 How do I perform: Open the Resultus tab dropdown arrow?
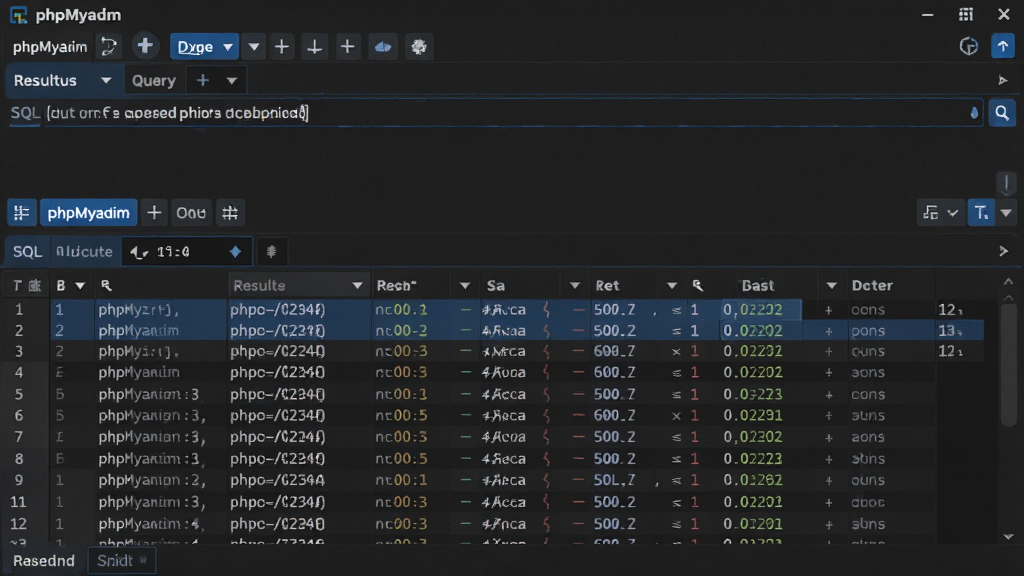tap(106, 80)
